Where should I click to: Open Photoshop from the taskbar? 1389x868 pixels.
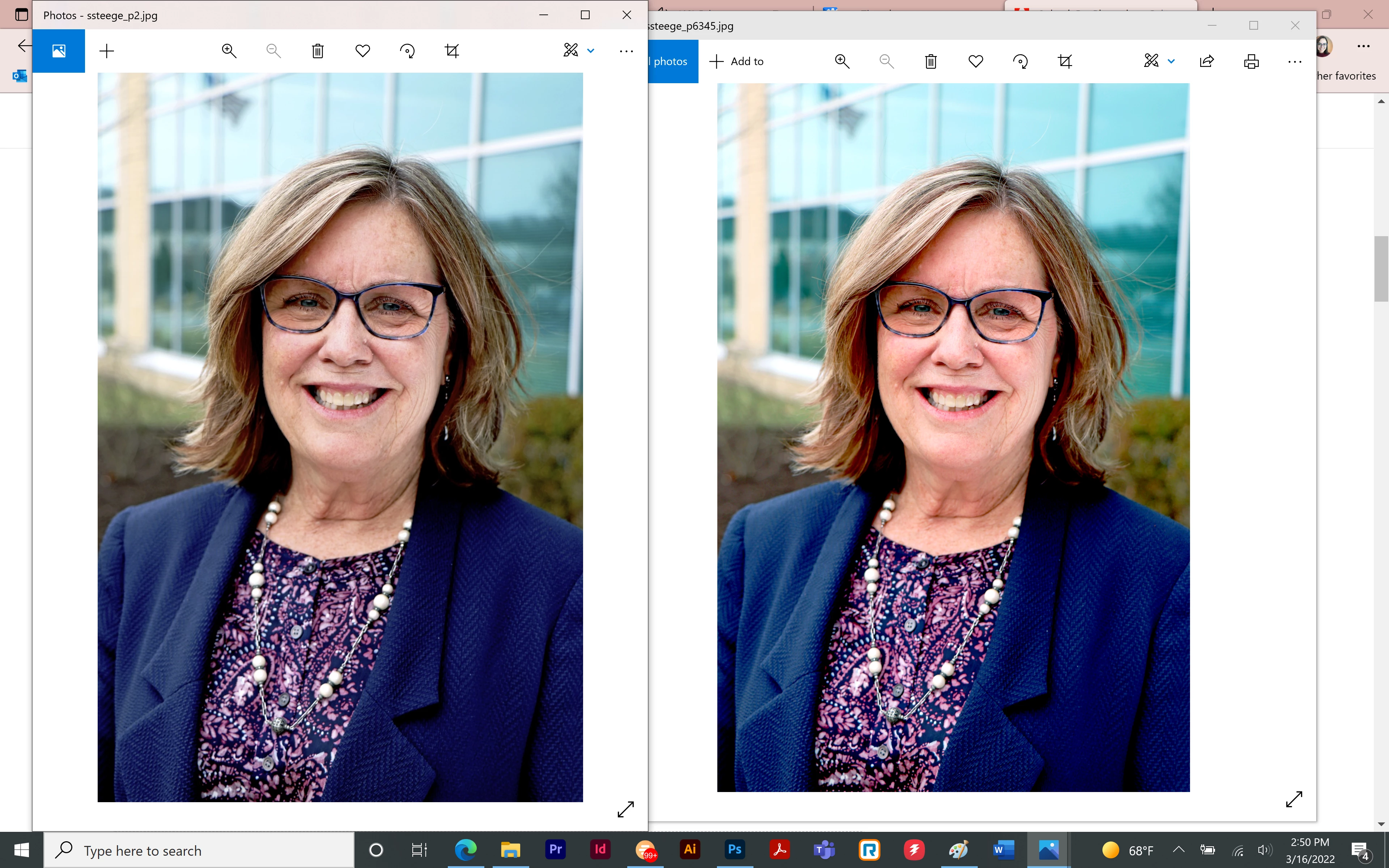(x=735, y=850)
